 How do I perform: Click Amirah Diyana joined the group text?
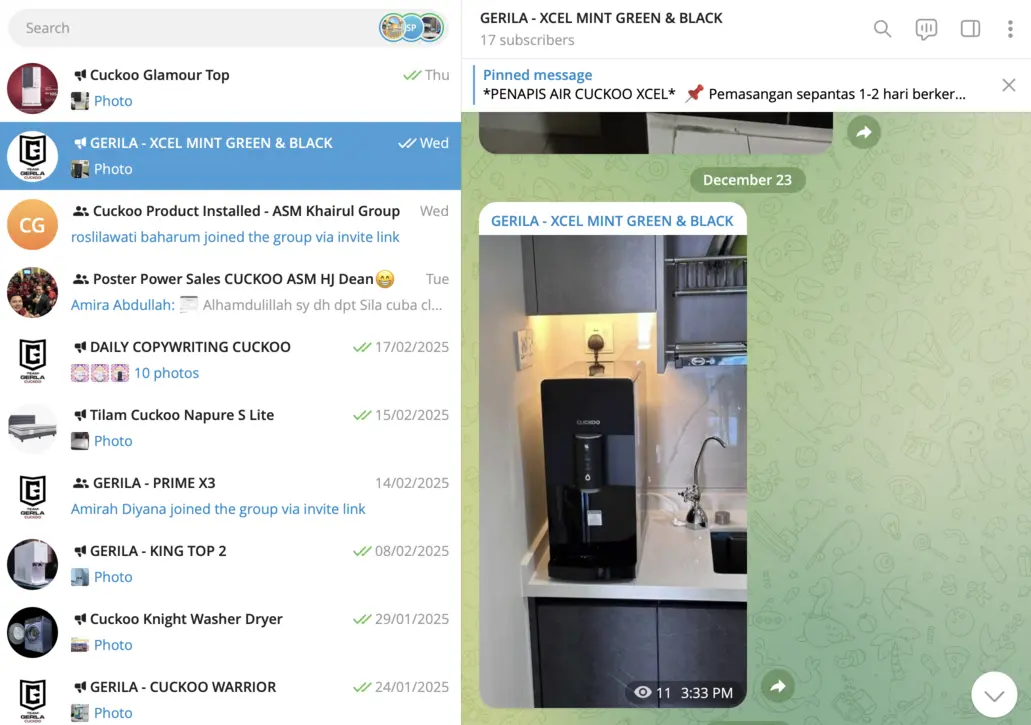pyautogui.click(x=218, y=509)
